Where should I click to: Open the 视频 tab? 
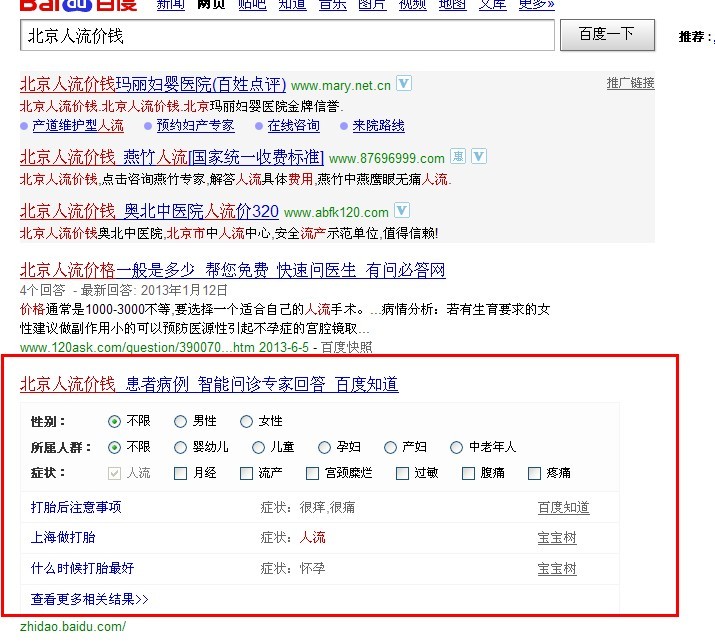[x=413, y=5]
